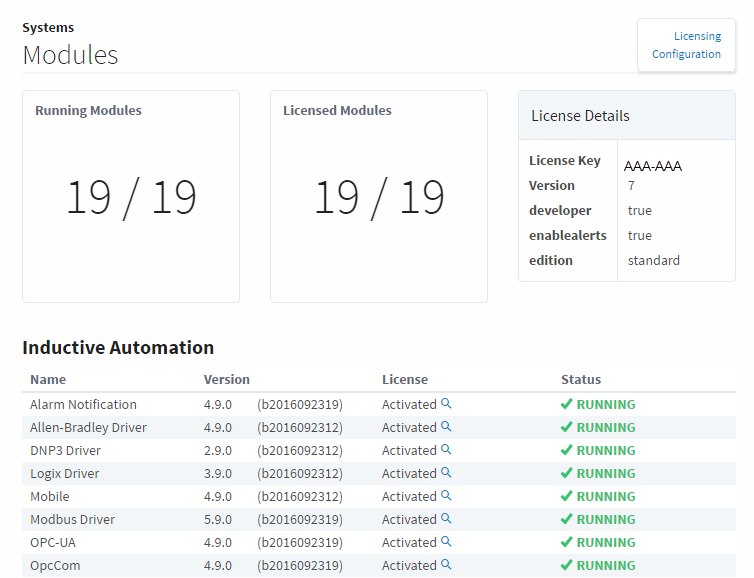Screen dimensions: 754x578
Task: Click the Mobile module license magnifier
Action: (x=447, y=496)
